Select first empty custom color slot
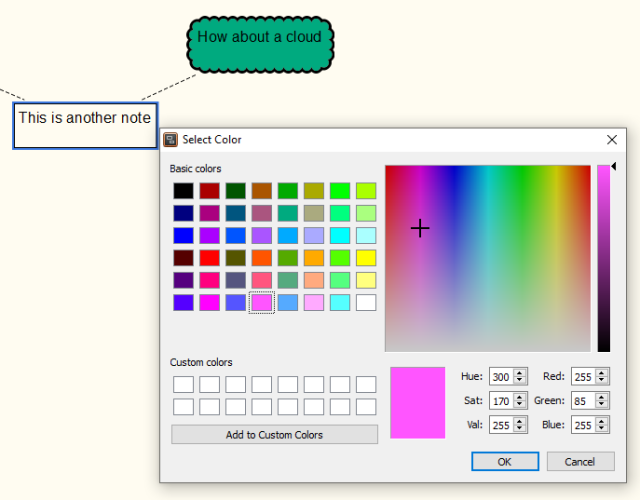 pyautogui.click(x=183, y=384)
